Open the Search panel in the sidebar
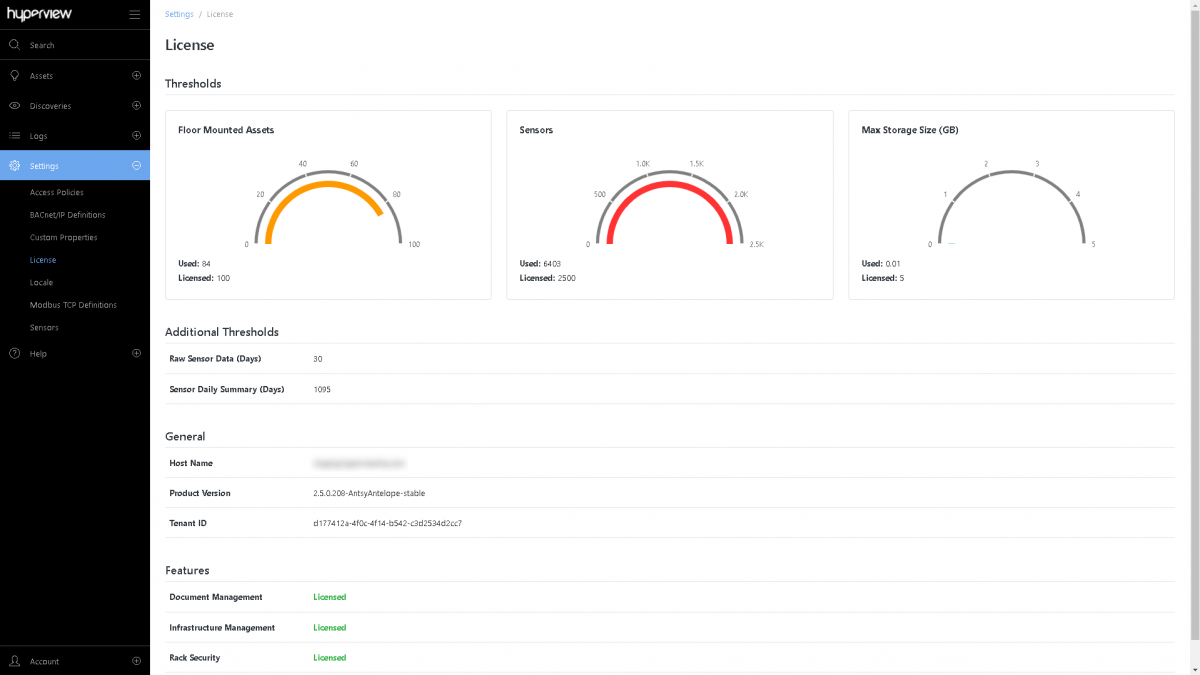Image resolution: width=1200 pixels, height=675 pixels. 14,44
